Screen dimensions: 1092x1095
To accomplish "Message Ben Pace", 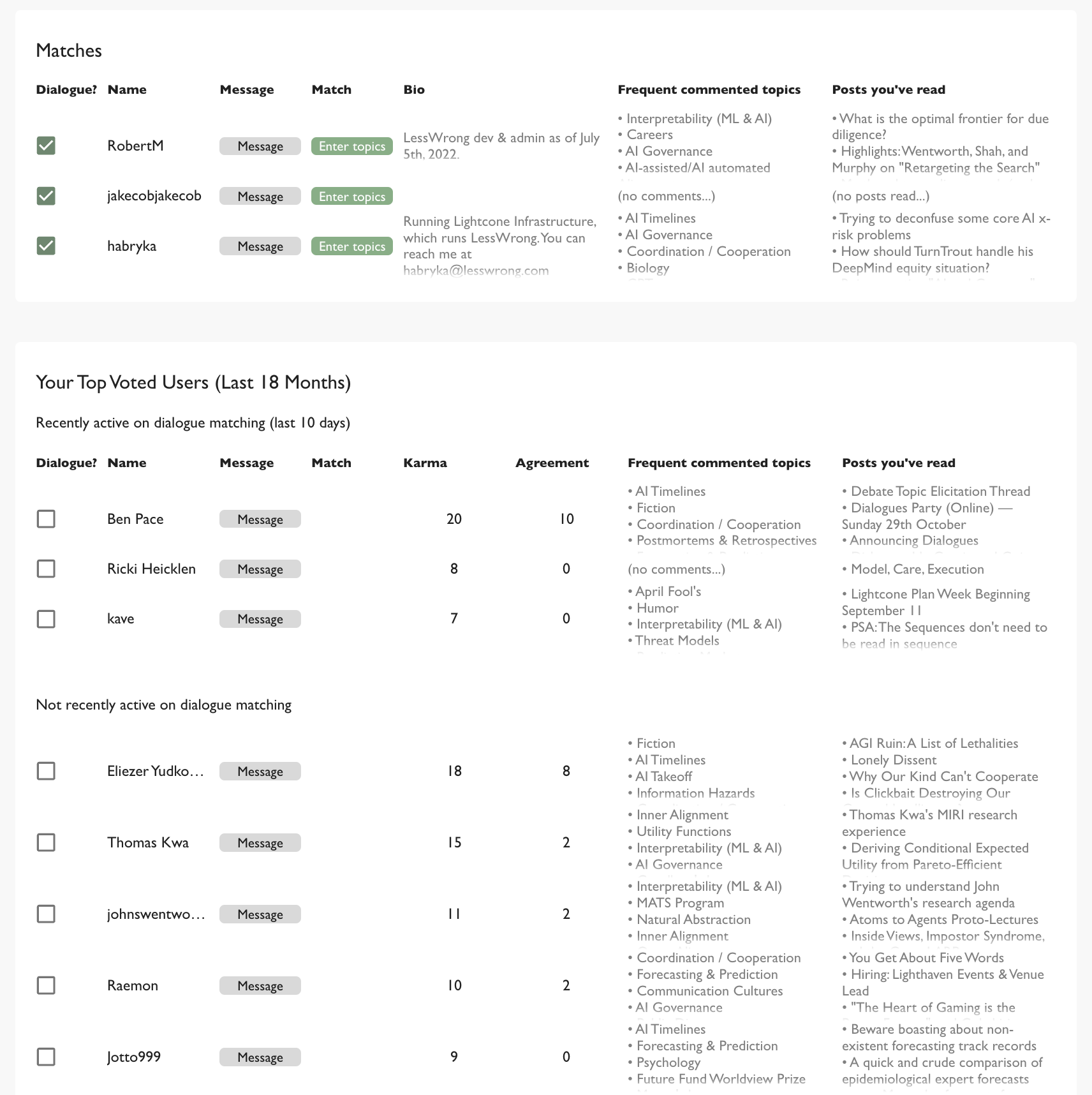I will point(260,519).
